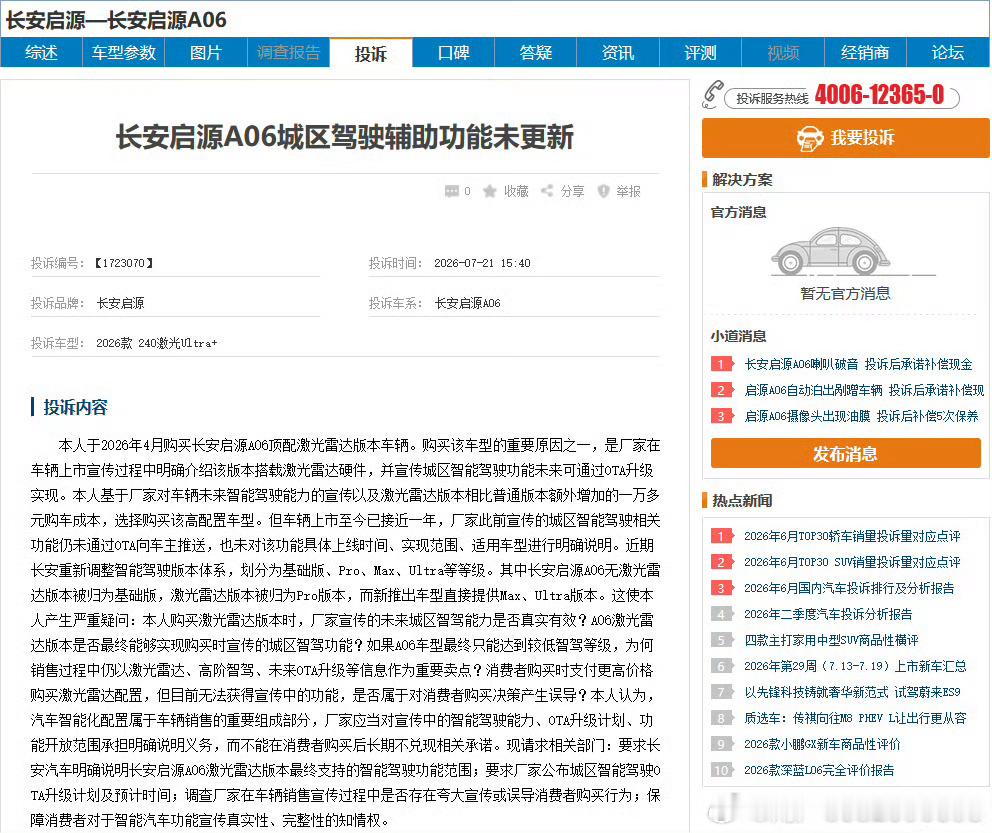The height and width of the screenshot is (833, 992).
Task: Open the 车型参数 tab
Action: 123,52
